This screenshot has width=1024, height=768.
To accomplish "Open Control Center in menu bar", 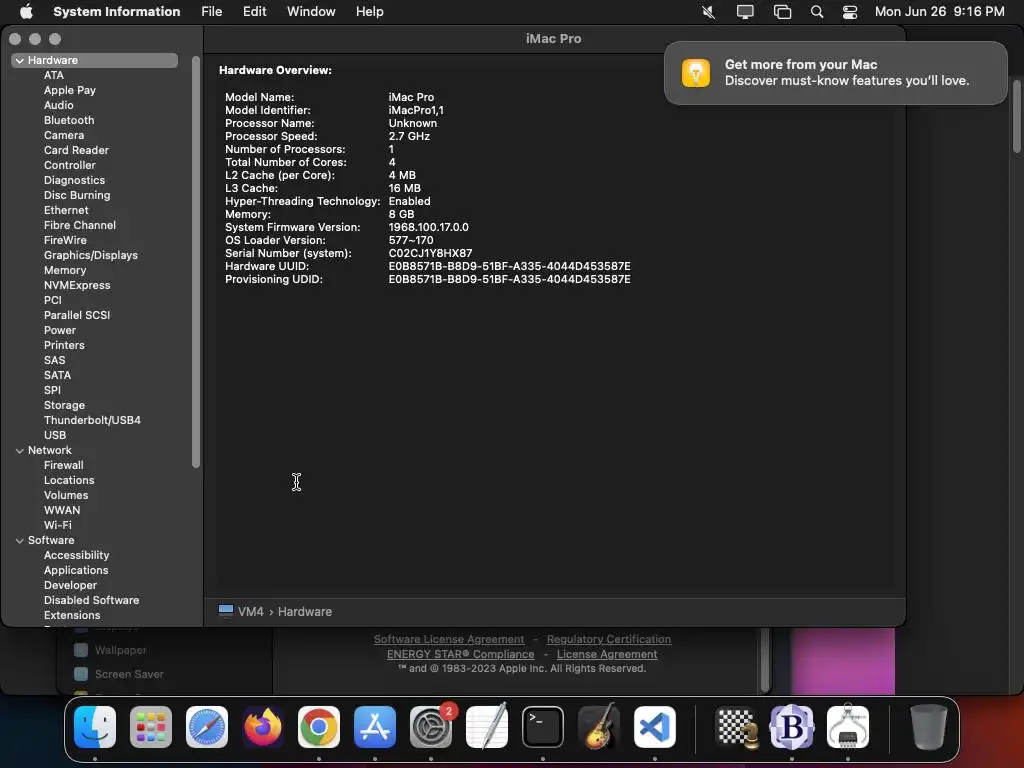I will pos(850,12).
